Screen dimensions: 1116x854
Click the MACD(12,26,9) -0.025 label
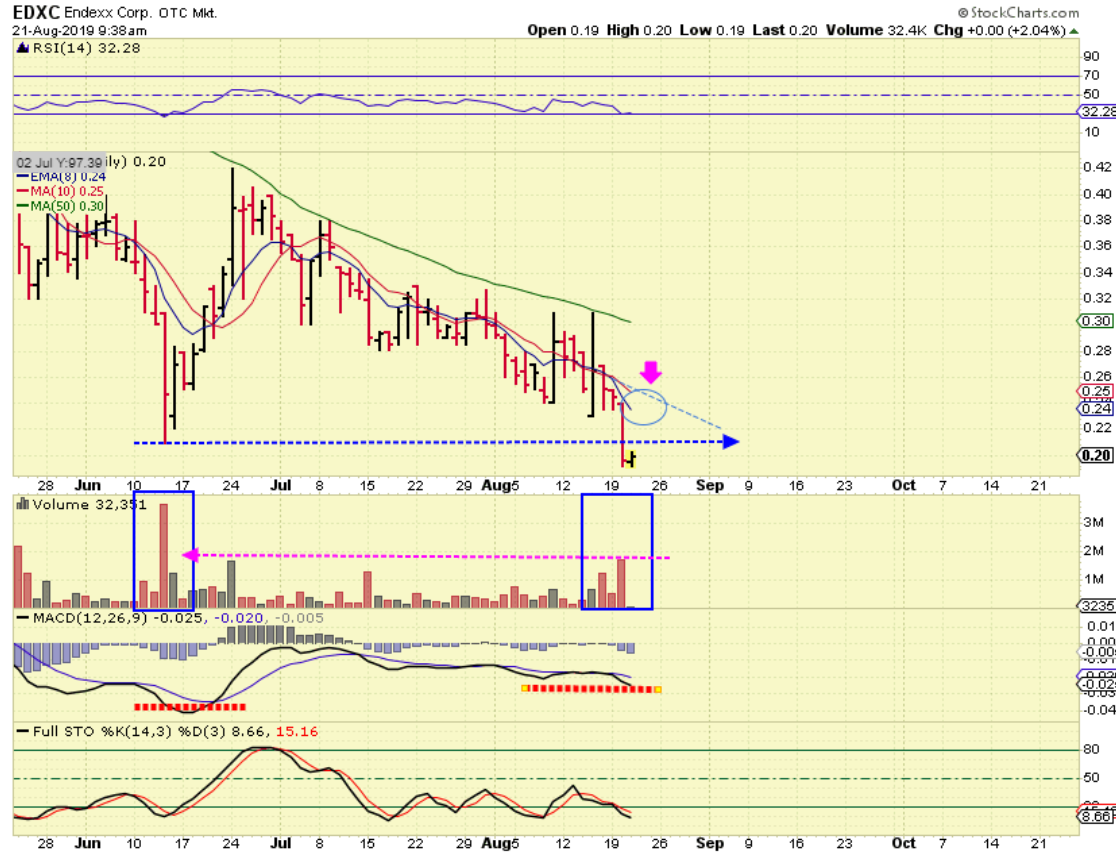(118, 618)
